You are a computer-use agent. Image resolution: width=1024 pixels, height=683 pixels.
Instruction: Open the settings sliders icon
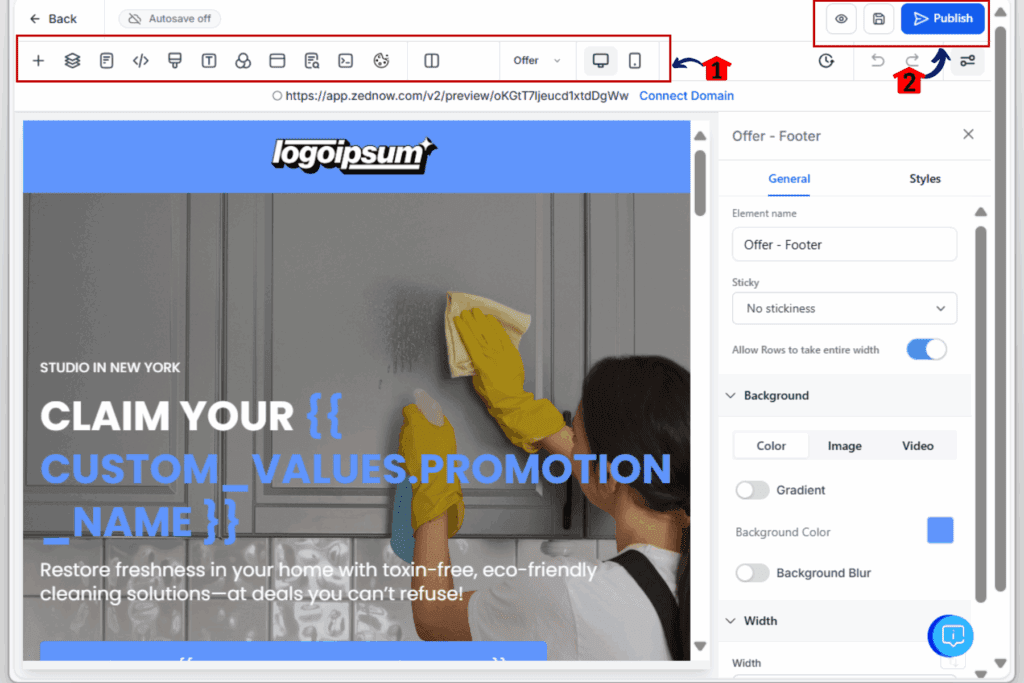(967, 61)
